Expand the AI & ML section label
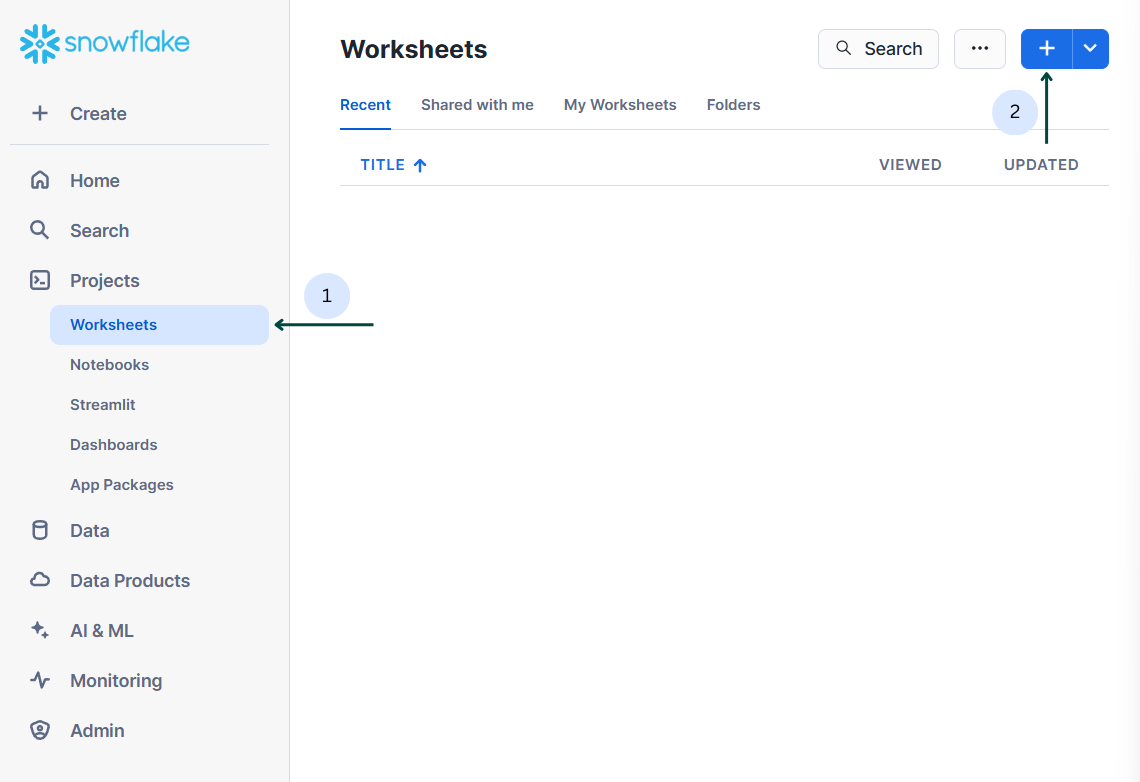The width and height of the screenshot is (1140, 782). pos(102,631)
